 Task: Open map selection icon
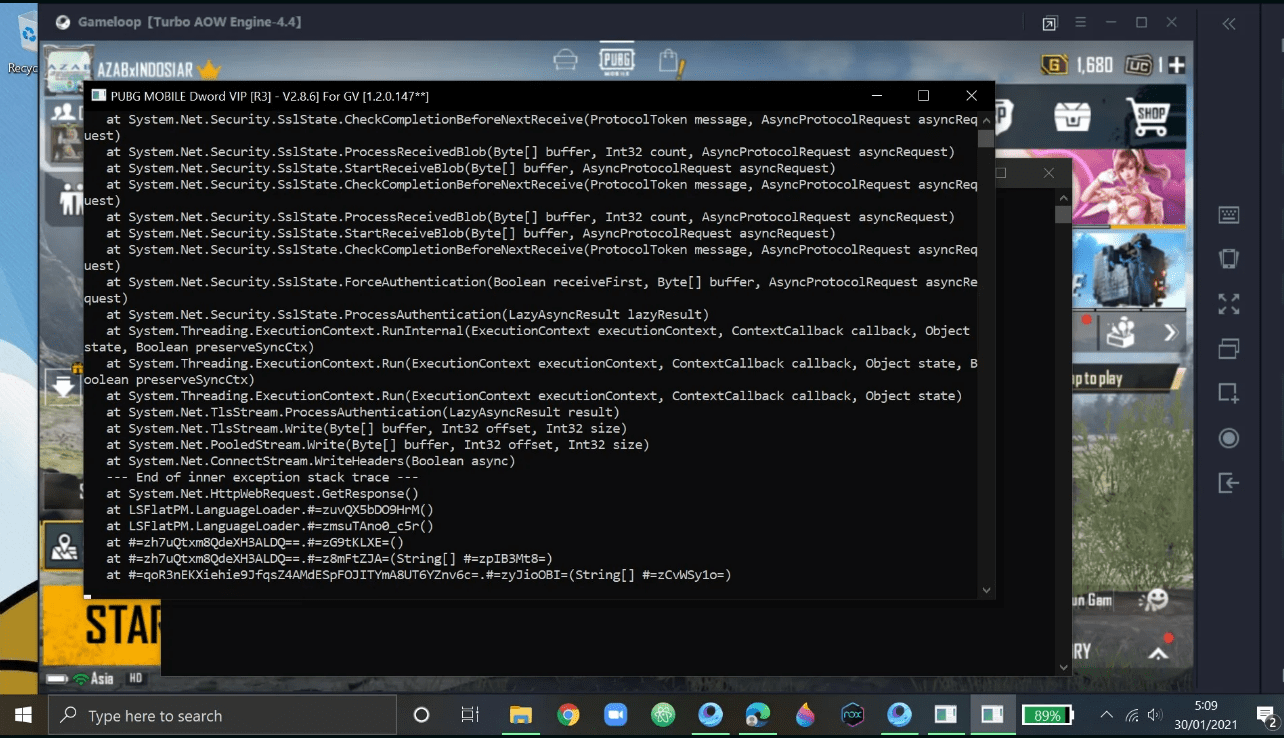point(64,547)
